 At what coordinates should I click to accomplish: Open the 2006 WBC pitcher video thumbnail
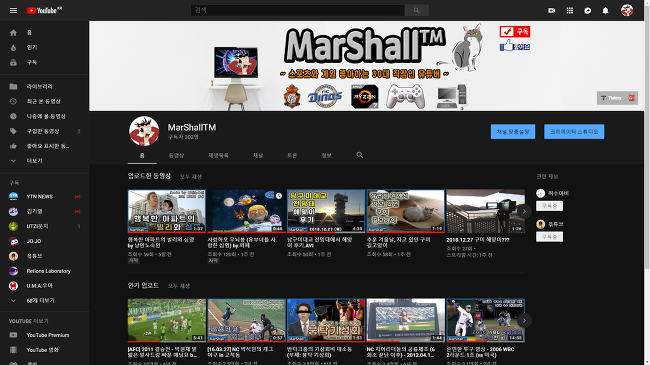click(485, 320)
